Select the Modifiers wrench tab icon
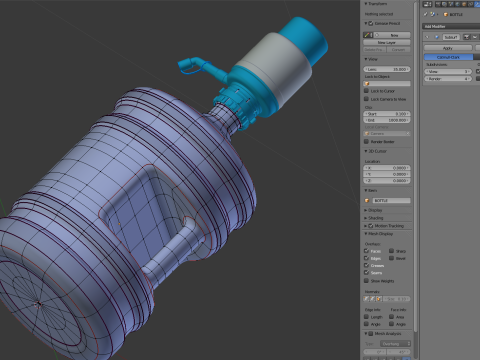 tap(478, 4)
